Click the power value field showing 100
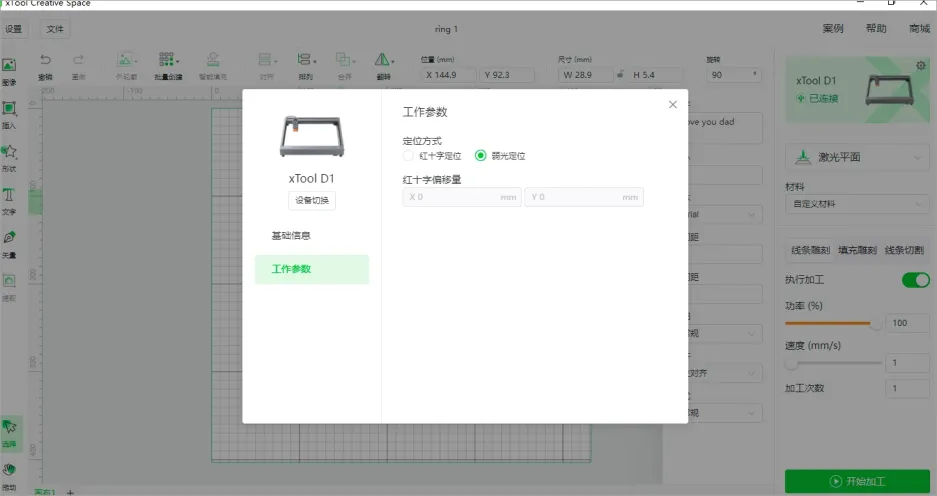The width and height of the screenshot is (937, 496). pos(907,323)
